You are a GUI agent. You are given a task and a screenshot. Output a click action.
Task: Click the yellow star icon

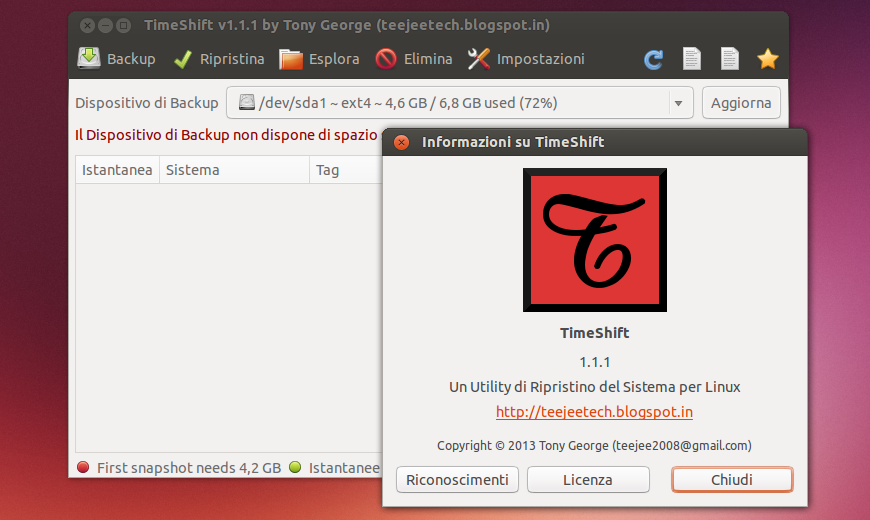pos(768,59)
